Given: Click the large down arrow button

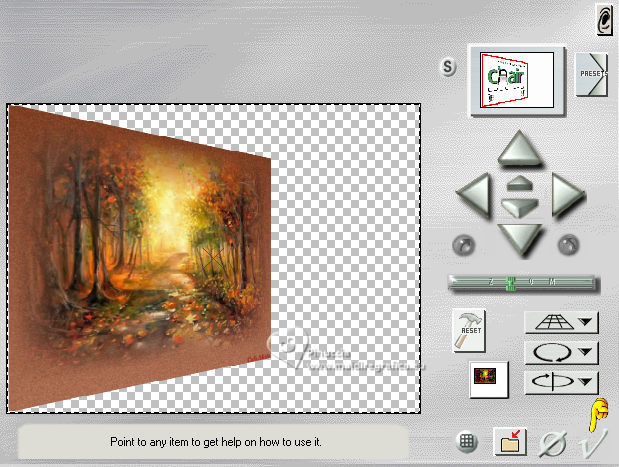Looking at the screenshot, I should point(519,240).
